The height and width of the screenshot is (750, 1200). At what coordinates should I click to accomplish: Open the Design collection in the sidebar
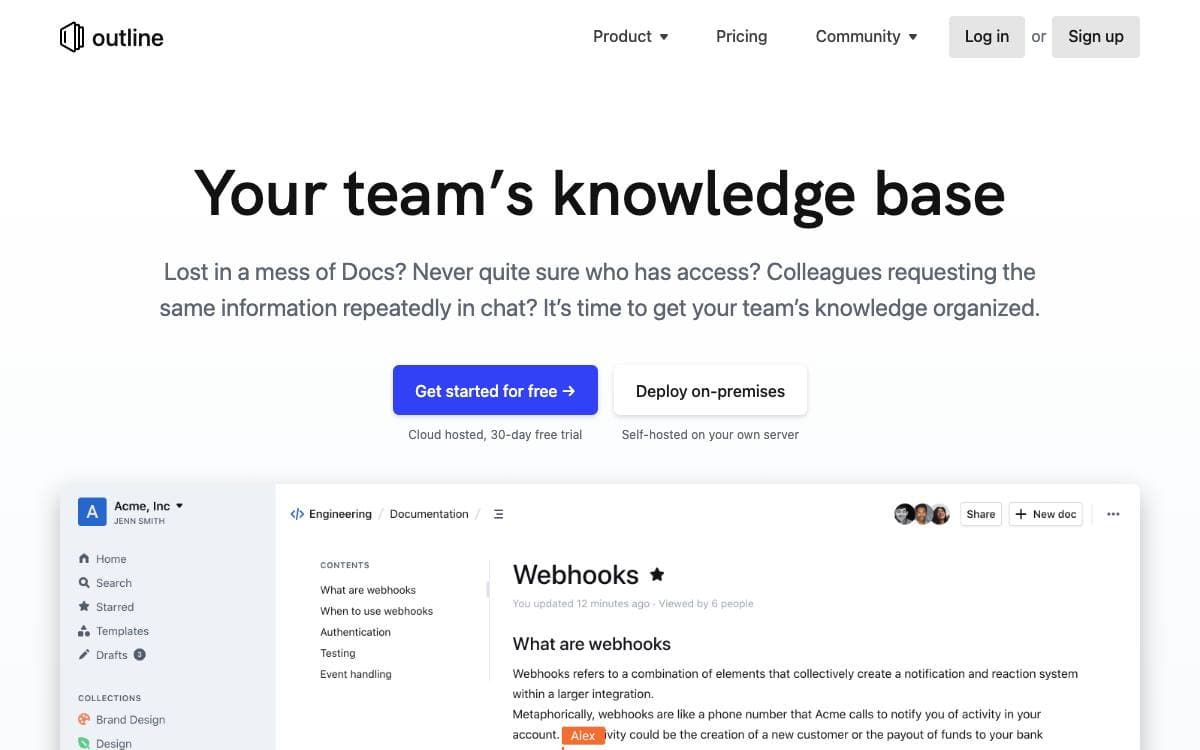click(105, 743)
